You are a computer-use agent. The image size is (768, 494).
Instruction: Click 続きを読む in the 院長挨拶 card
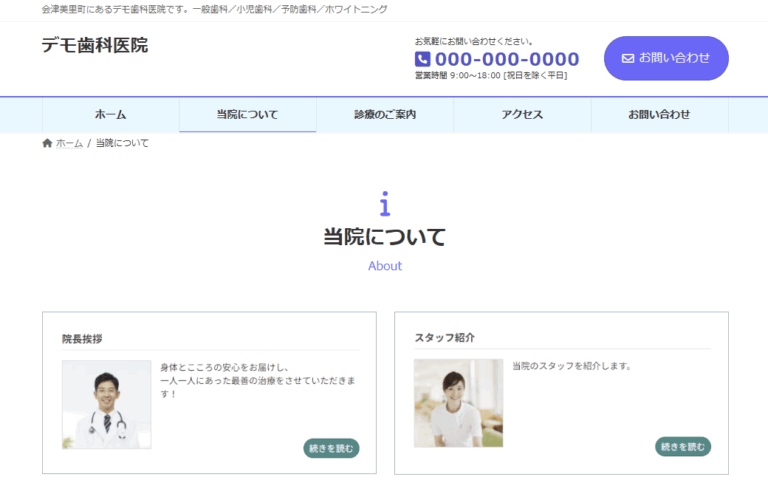331,448
